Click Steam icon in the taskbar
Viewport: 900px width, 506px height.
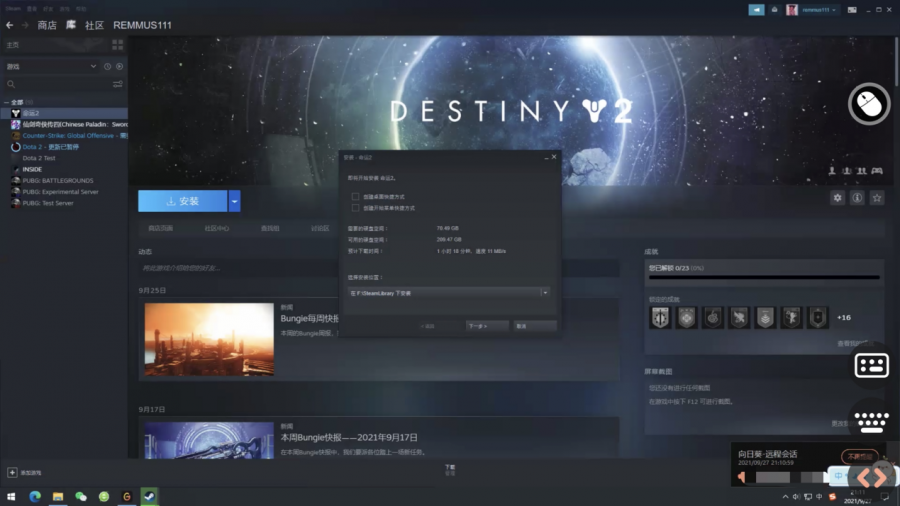point(149,496)
